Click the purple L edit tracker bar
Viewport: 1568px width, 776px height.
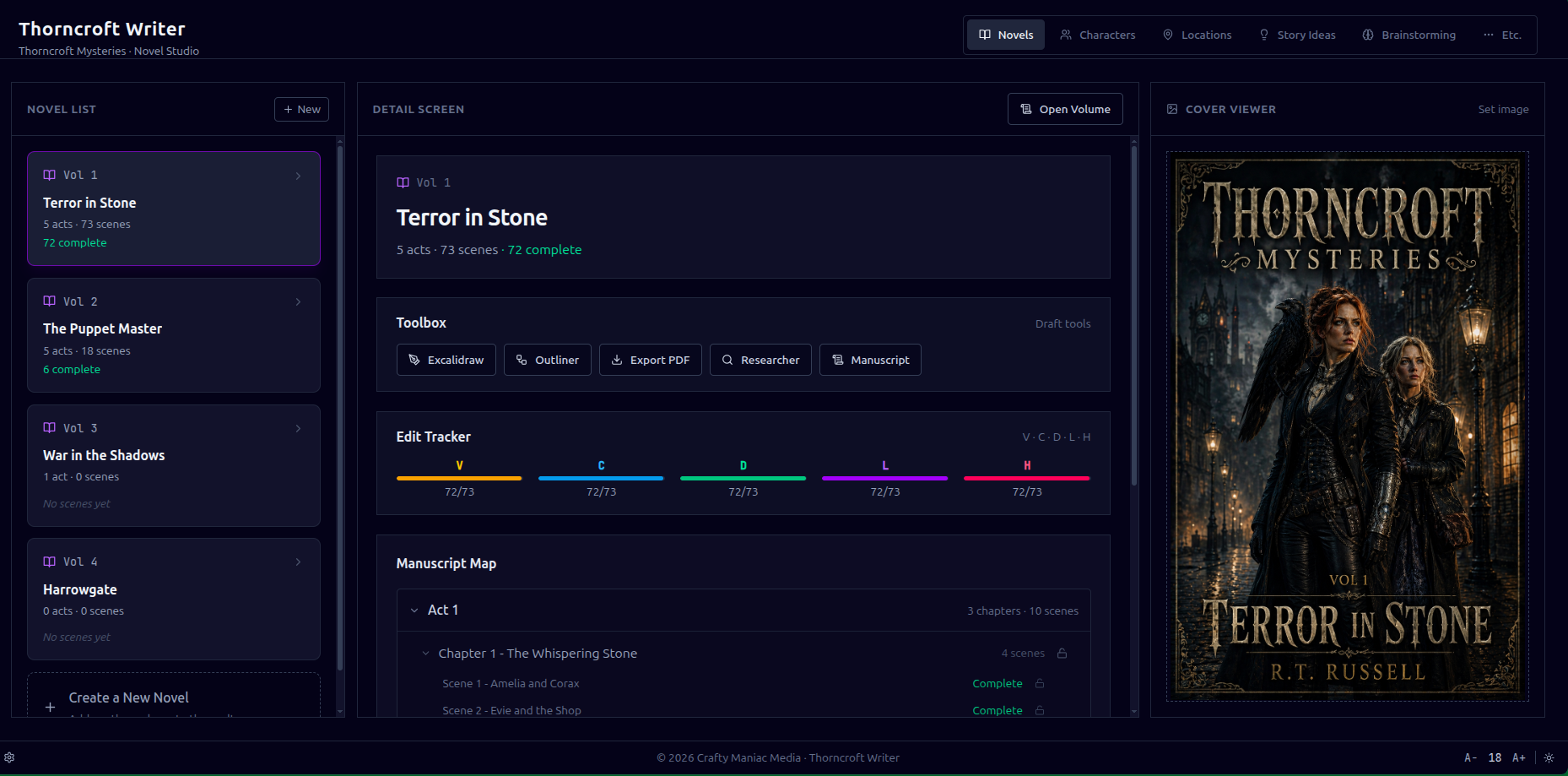pyautogui.click(x=885, y=478)
